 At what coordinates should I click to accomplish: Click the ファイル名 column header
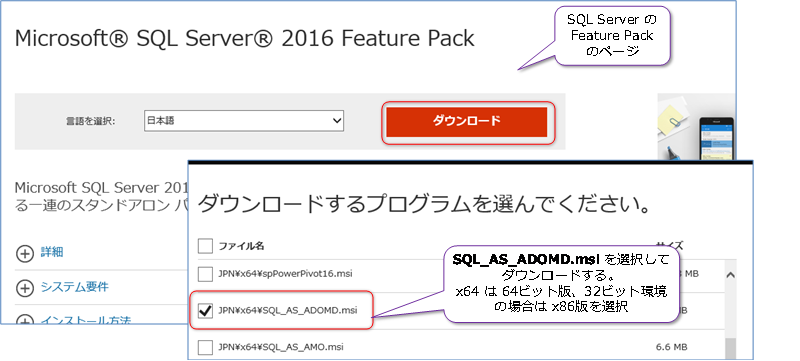[x=241, y=246]
